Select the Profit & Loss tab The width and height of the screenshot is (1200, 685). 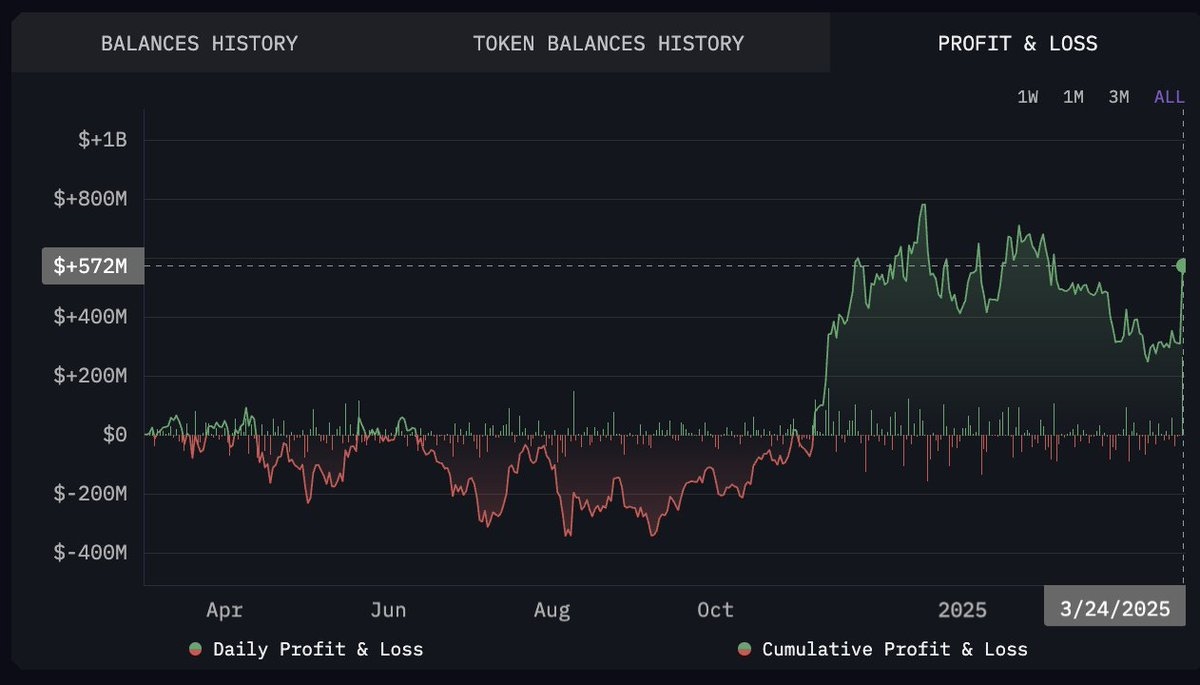coord(1017,44)
